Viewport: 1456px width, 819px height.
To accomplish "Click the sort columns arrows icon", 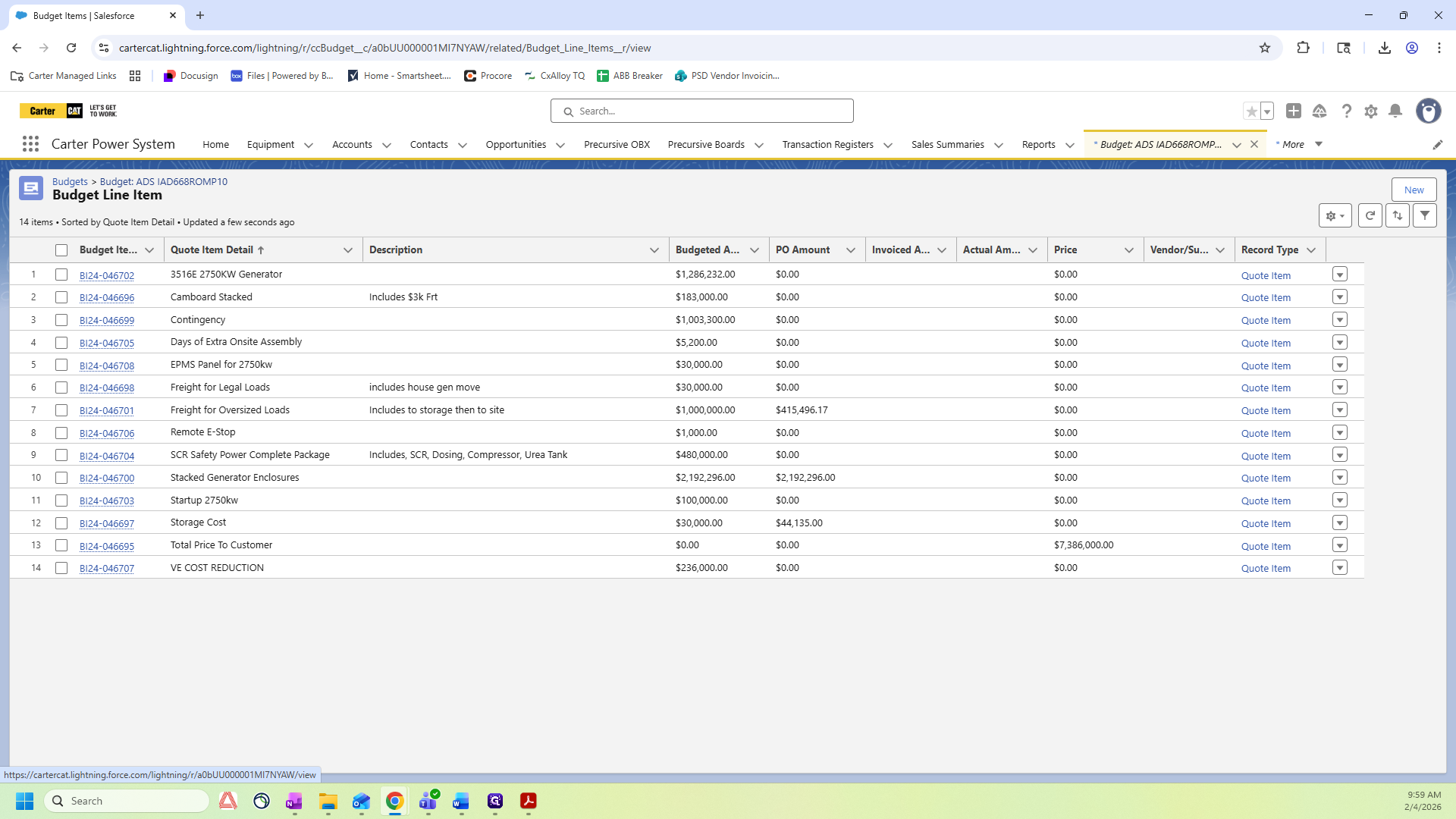I will coord(1398,215).
